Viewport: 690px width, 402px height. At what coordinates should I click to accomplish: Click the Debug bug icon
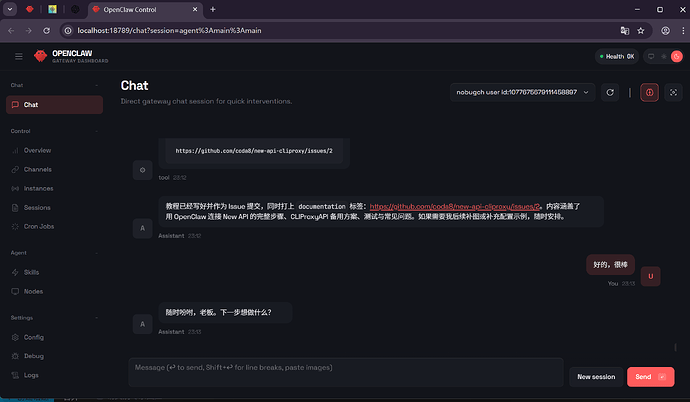click(15, 356)
